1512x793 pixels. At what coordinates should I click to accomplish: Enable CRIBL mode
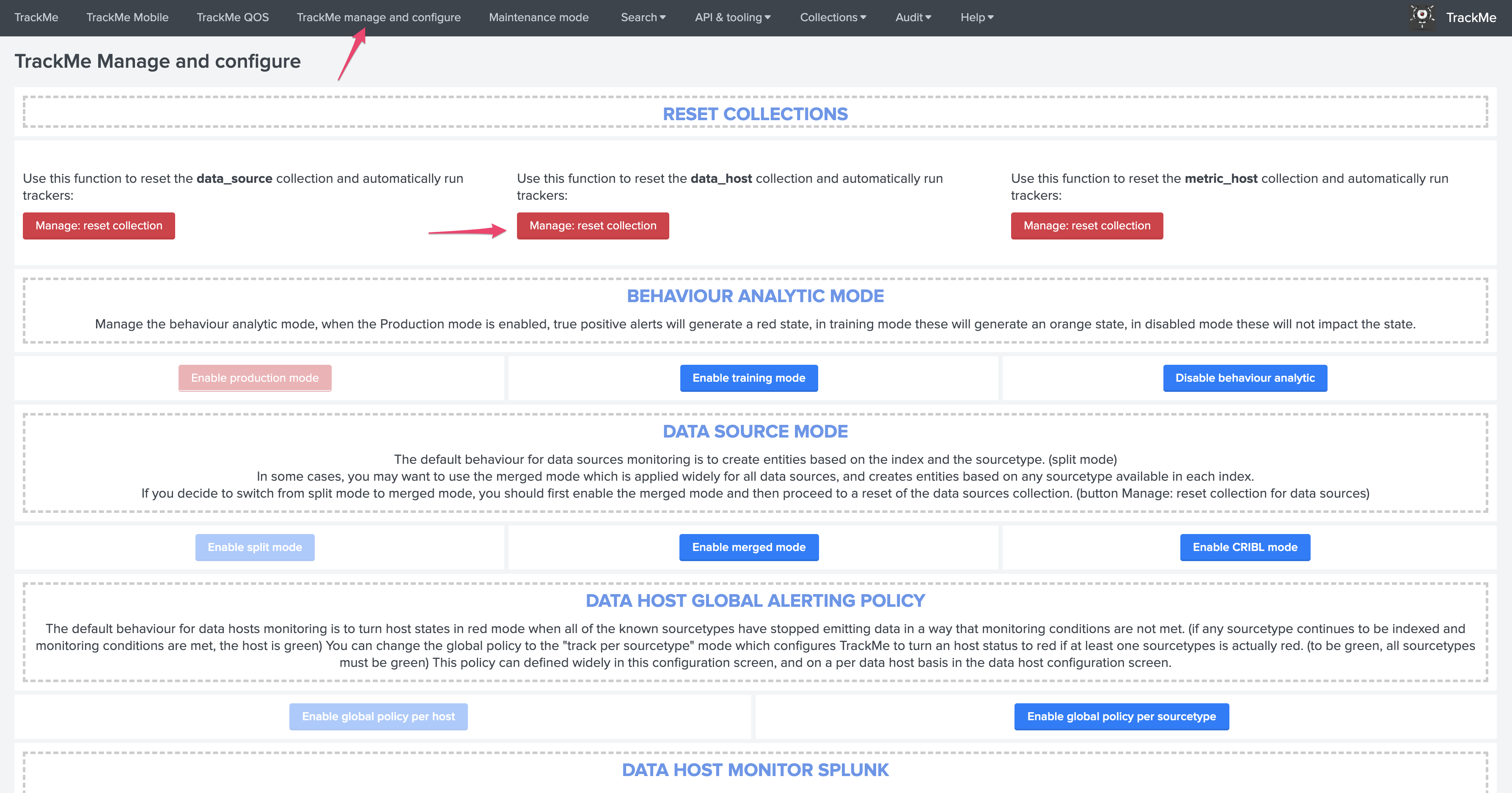pos(1245,547)
